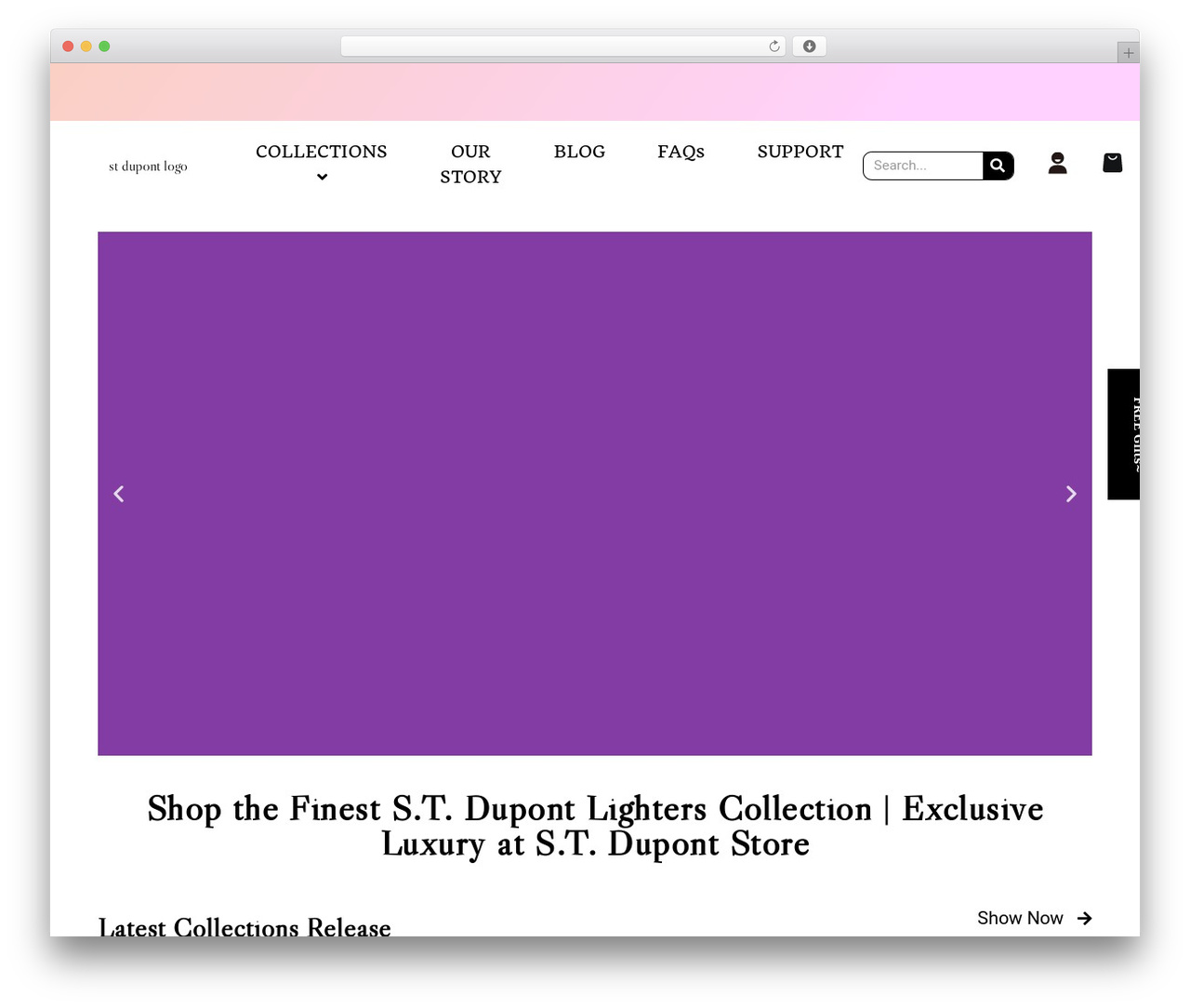The width and height of the screenshot is (1190, 1008).
Task: Open the FAQs menu item
Action: pos(681,152)
